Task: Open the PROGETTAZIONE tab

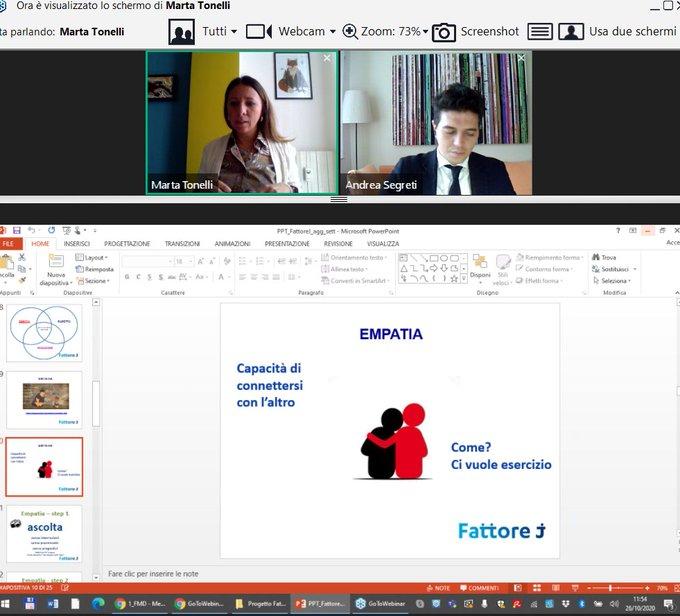Action: coord(127,244)
